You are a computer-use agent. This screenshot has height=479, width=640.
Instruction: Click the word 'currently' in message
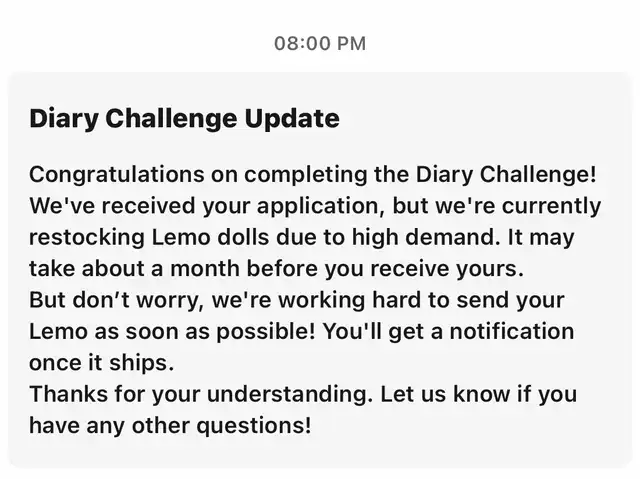click(x=551, y=206)
